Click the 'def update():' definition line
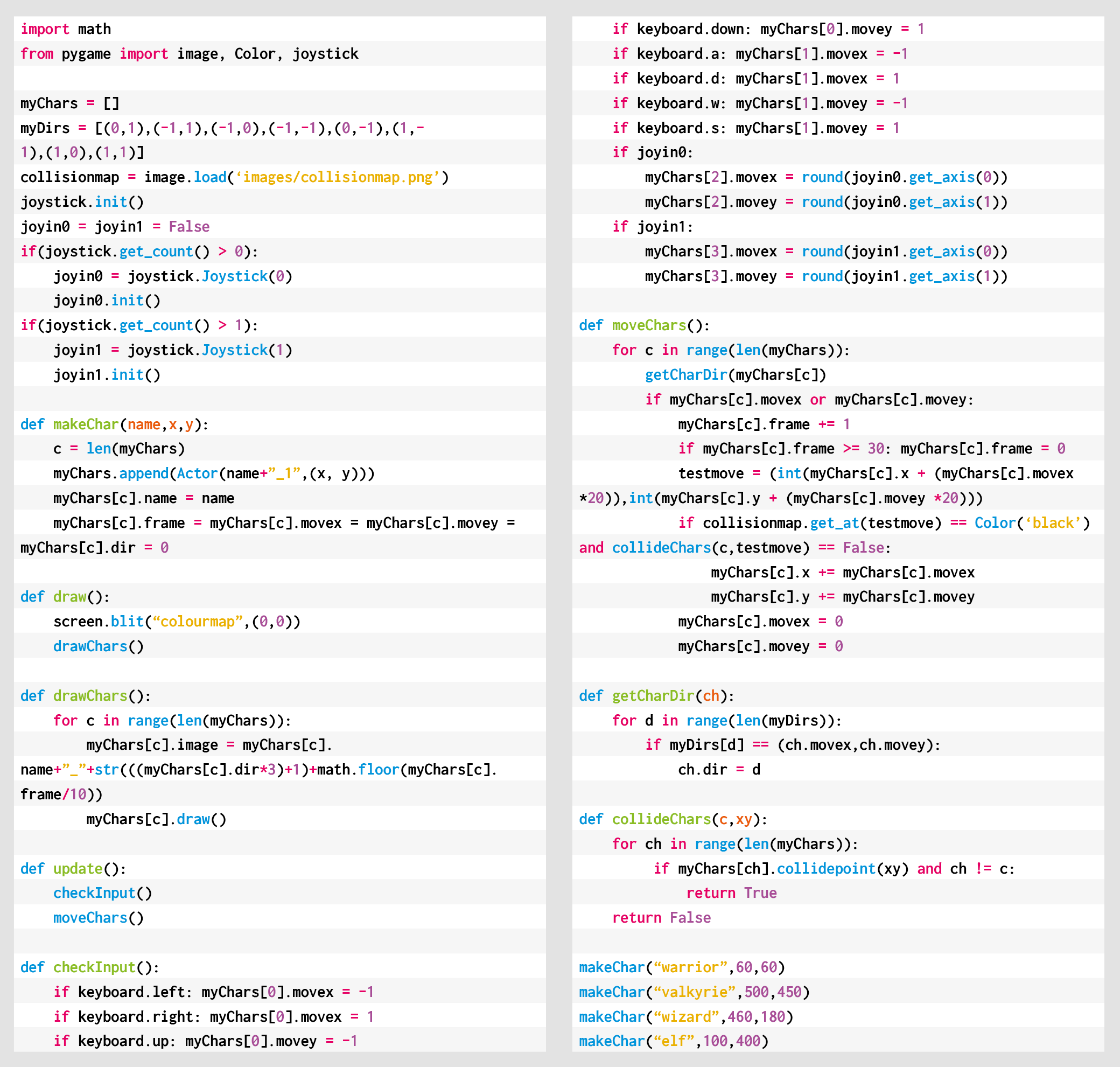Image resolution: width=1120 pixels, height=1067 pixels. [x=73, y=869]
